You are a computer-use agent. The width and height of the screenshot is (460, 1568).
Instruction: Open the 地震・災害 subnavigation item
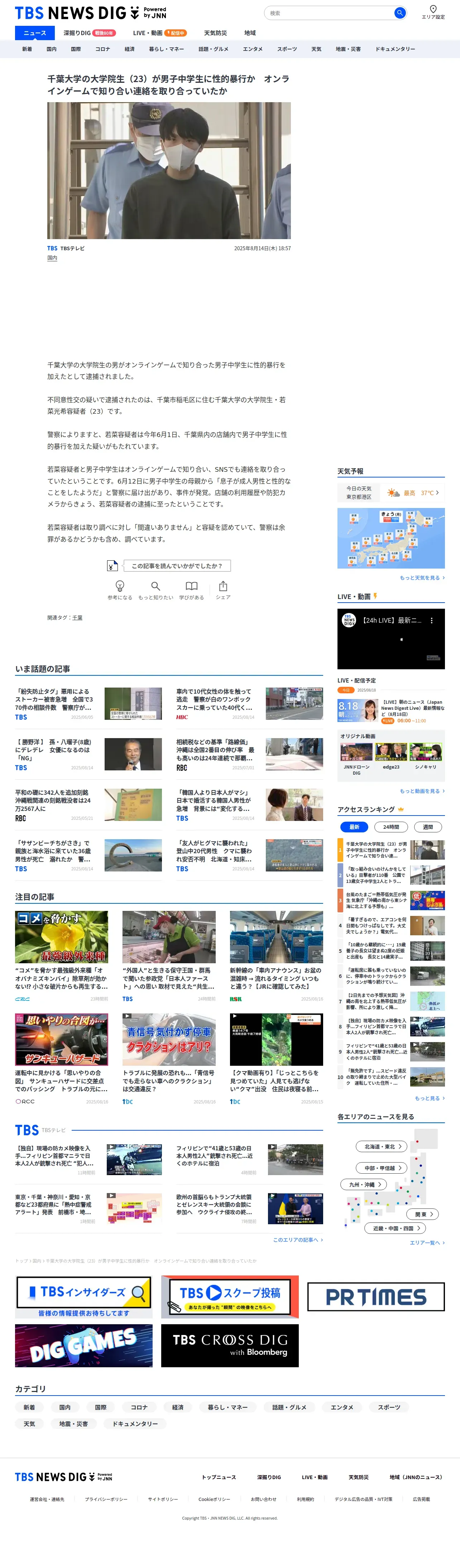tap(348, 49)
